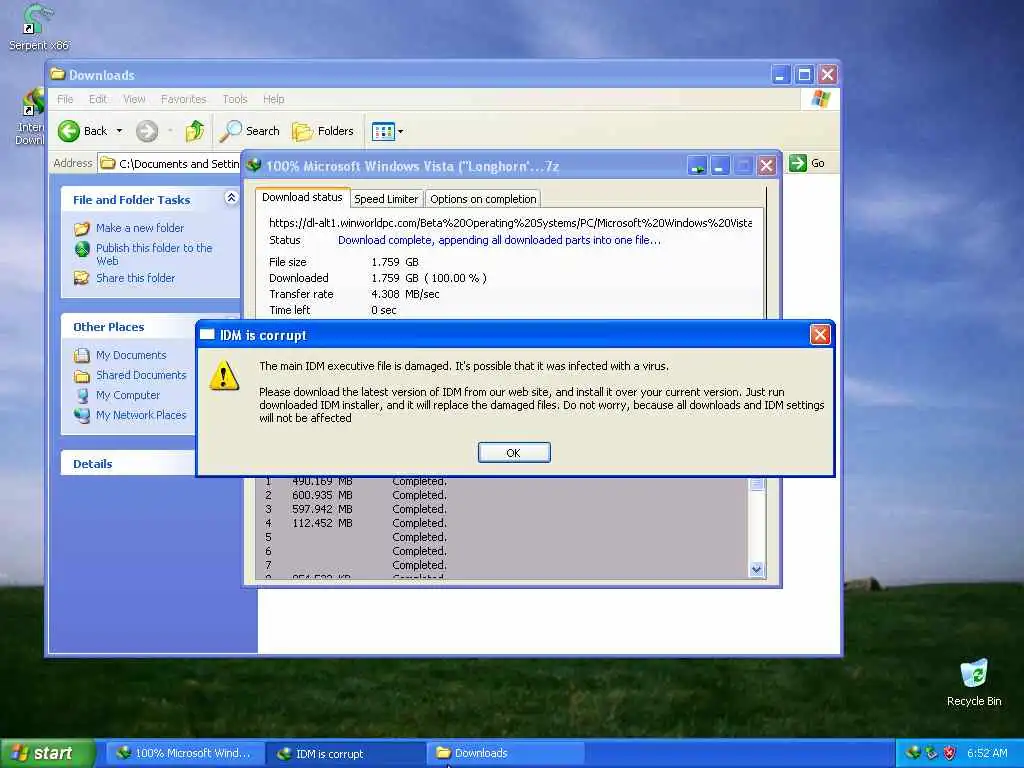Click the My Network Places icon
Image resolution: width=1024 pixels, height=768 pixels.
click(82, 415)
